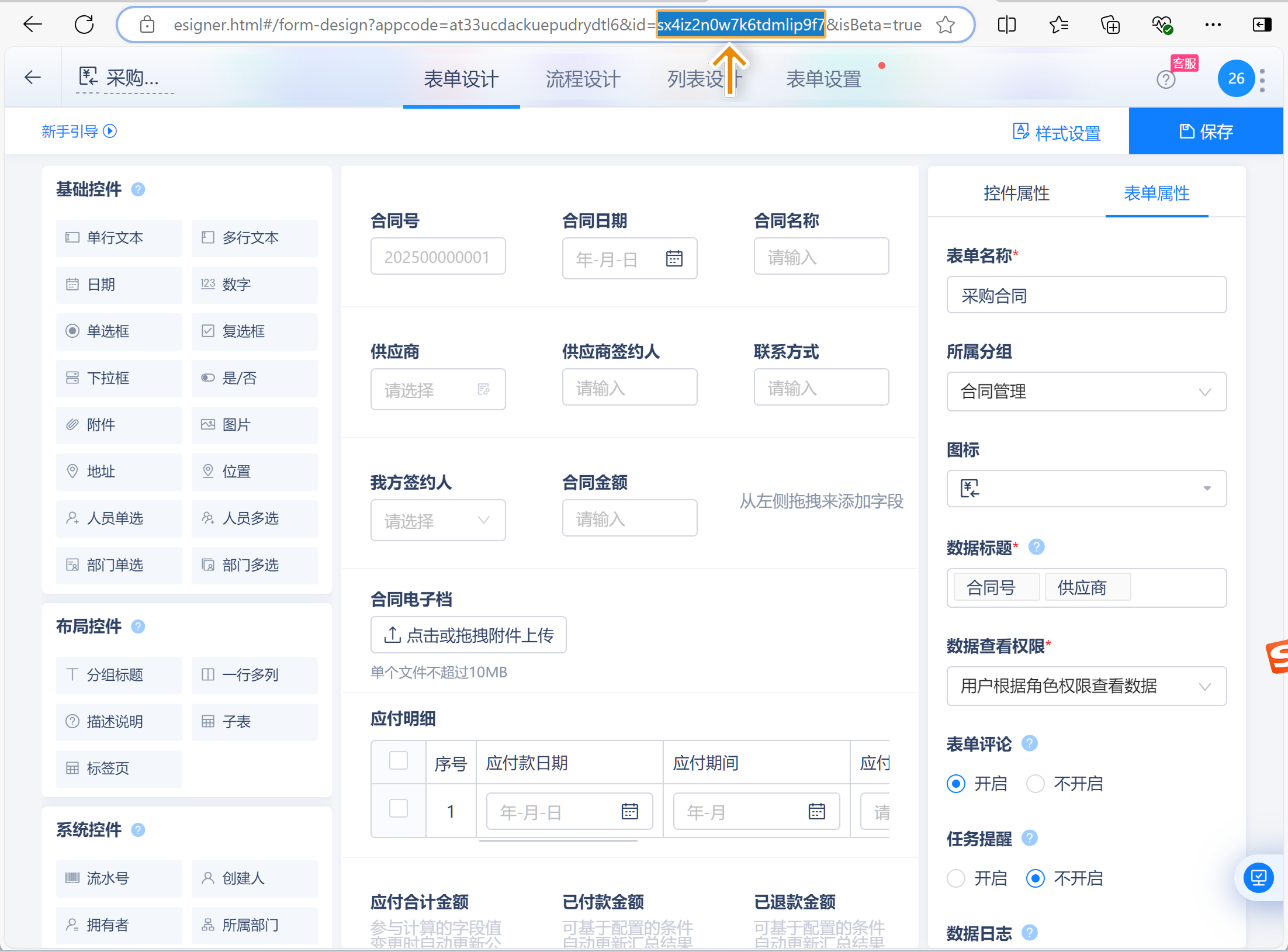Screen dimensions: 1288x952
Task: Click calendar icon in 合同日期 field
Action: [x=674, y=258]
